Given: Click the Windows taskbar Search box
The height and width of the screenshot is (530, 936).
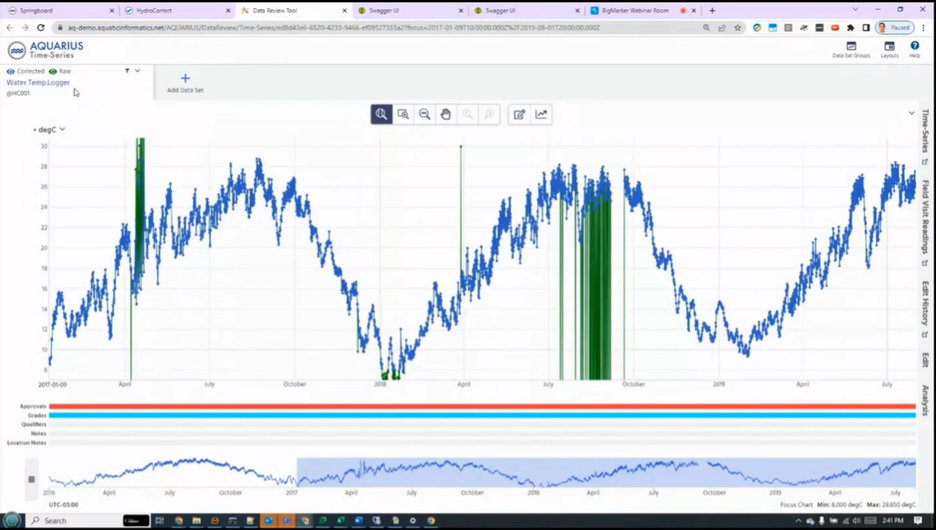Looking at the screenshot, I should [x=76, y=520].
